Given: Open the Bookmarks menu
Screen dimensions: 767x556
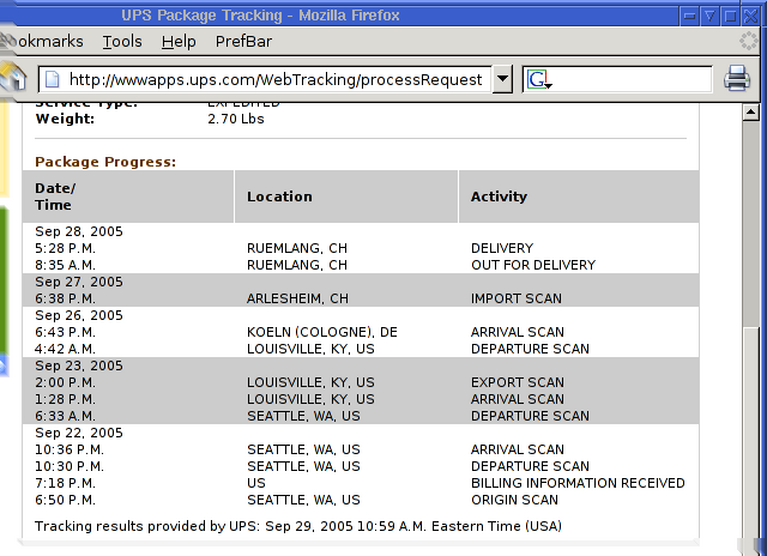Looking at the screenshot, I should click(43, 42).
